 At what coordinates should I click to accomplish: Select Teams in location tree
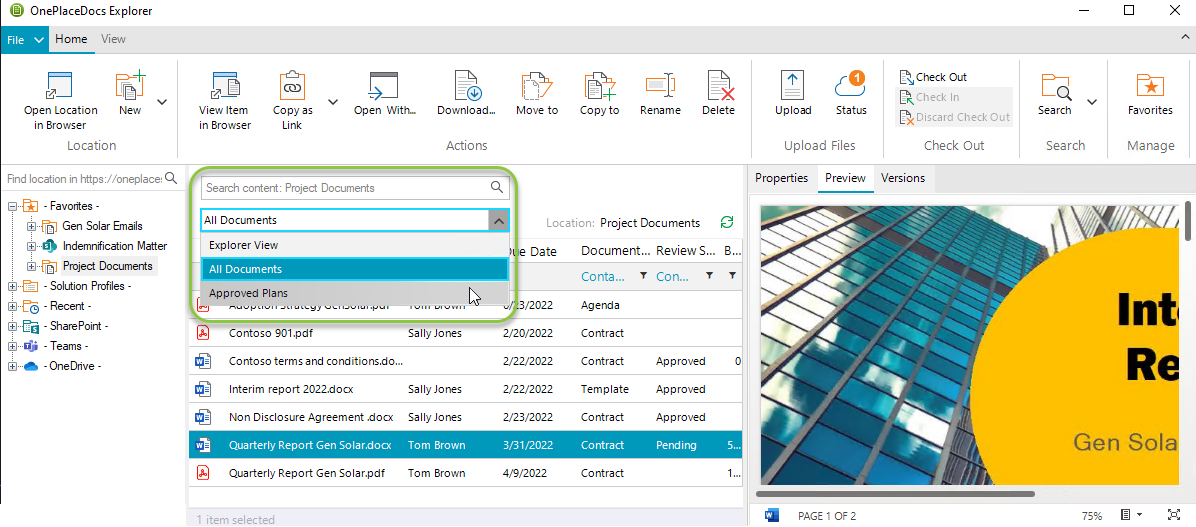[x=66, y=345]
